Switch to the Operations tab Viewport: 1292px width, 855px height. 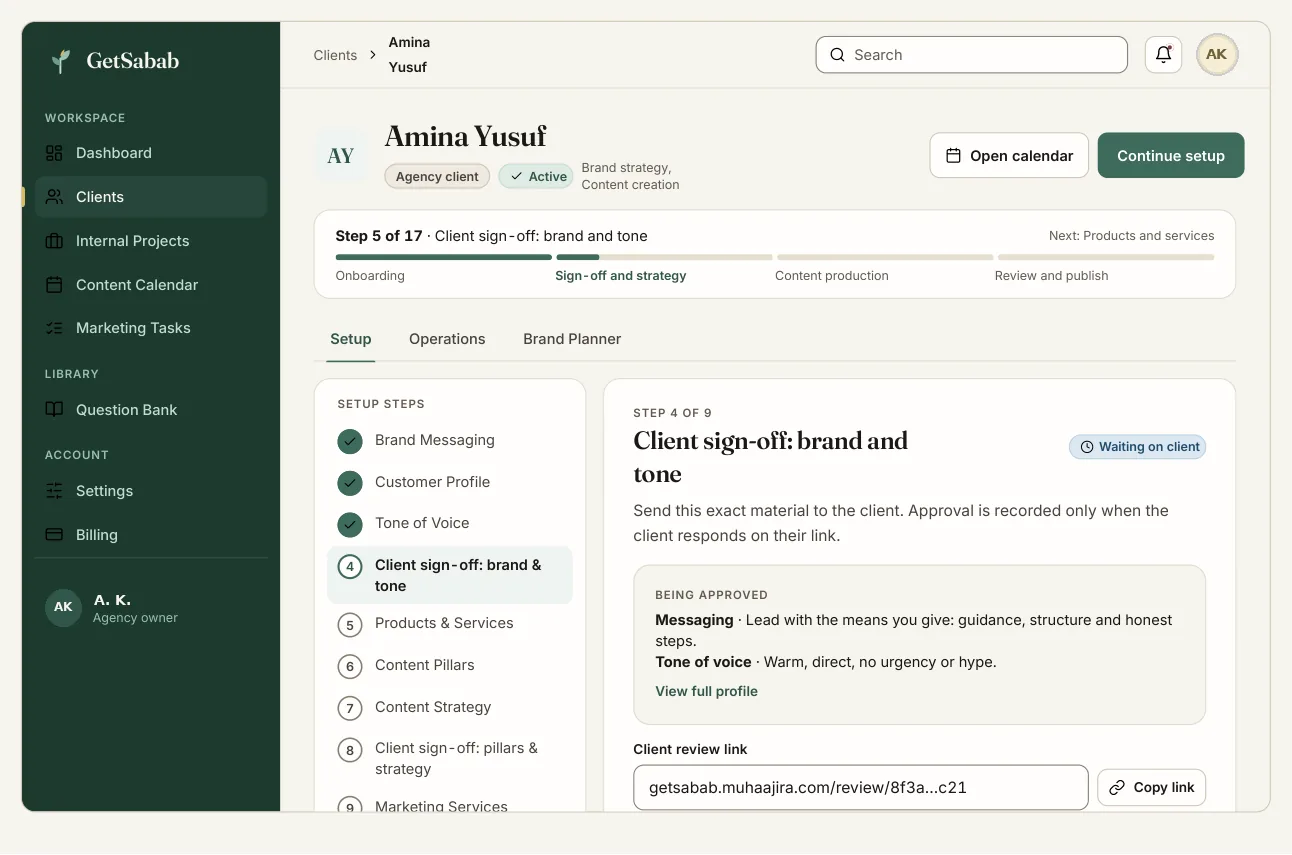(447, 339)
